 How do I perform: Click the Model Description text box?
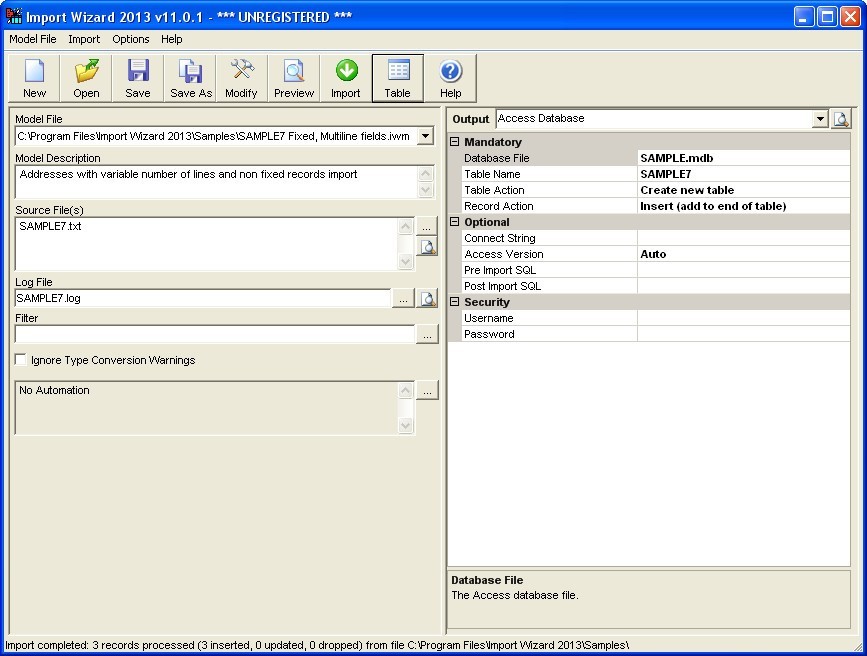[x=216, y=182]
